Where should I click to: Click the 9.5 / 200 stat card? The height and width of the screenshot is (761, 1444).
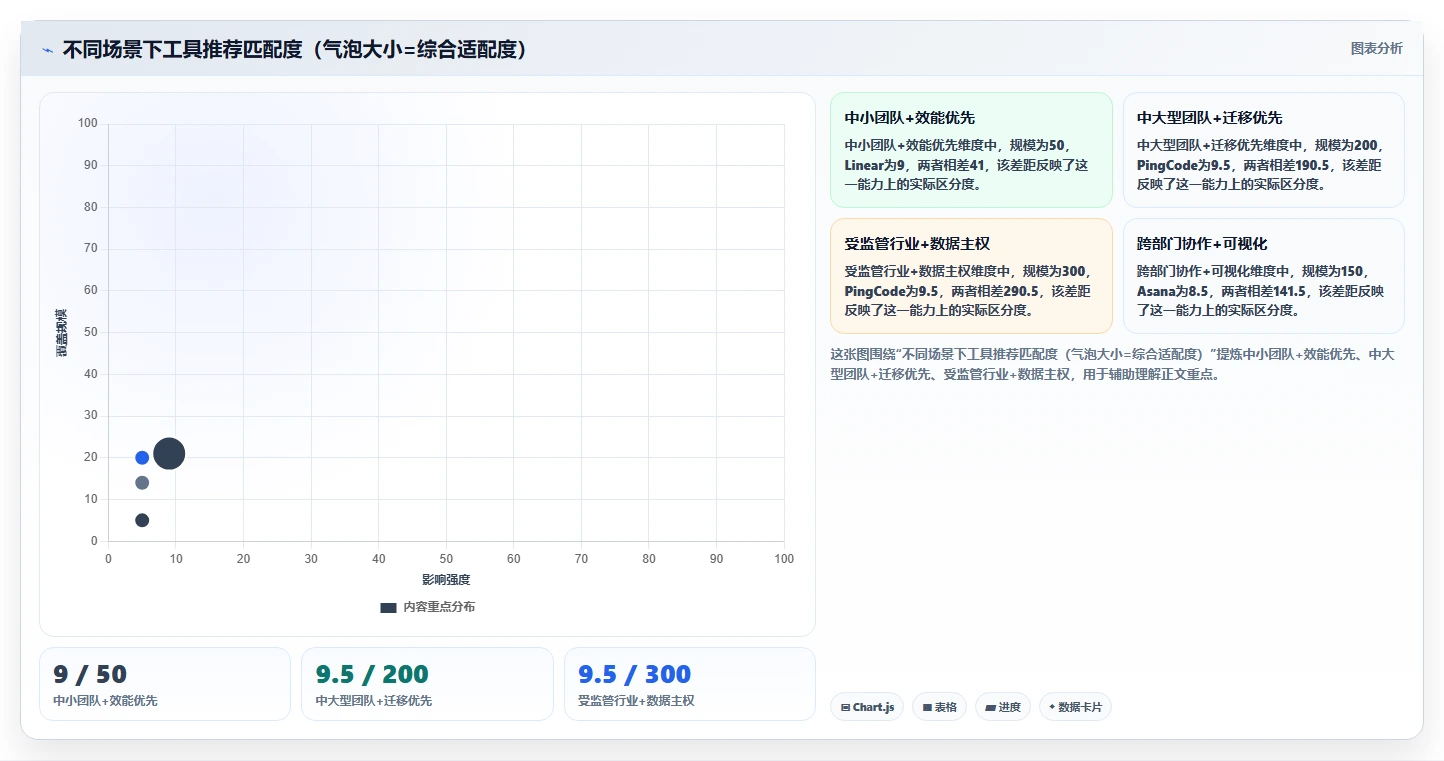pyautogui.click(x=427, y=684)
